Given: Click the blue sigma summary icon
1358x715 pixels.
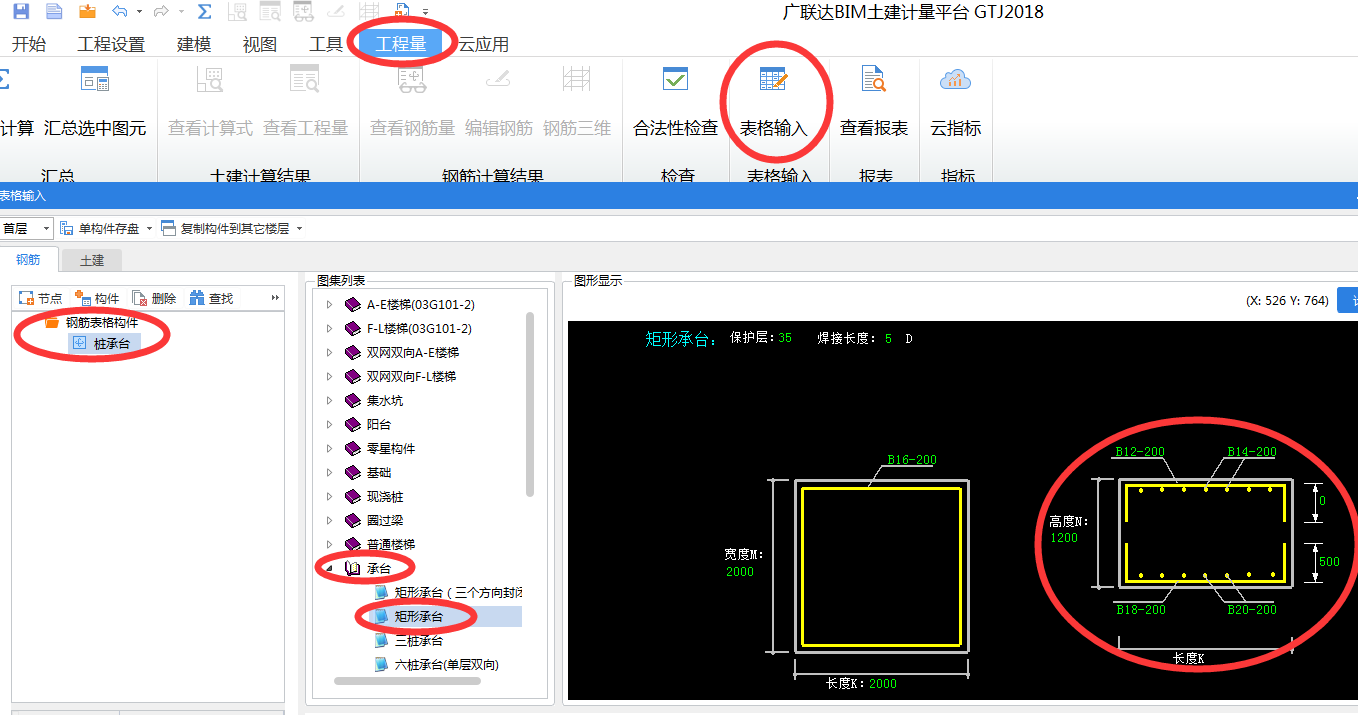Looking at the screenshot, I should (204, 12).
